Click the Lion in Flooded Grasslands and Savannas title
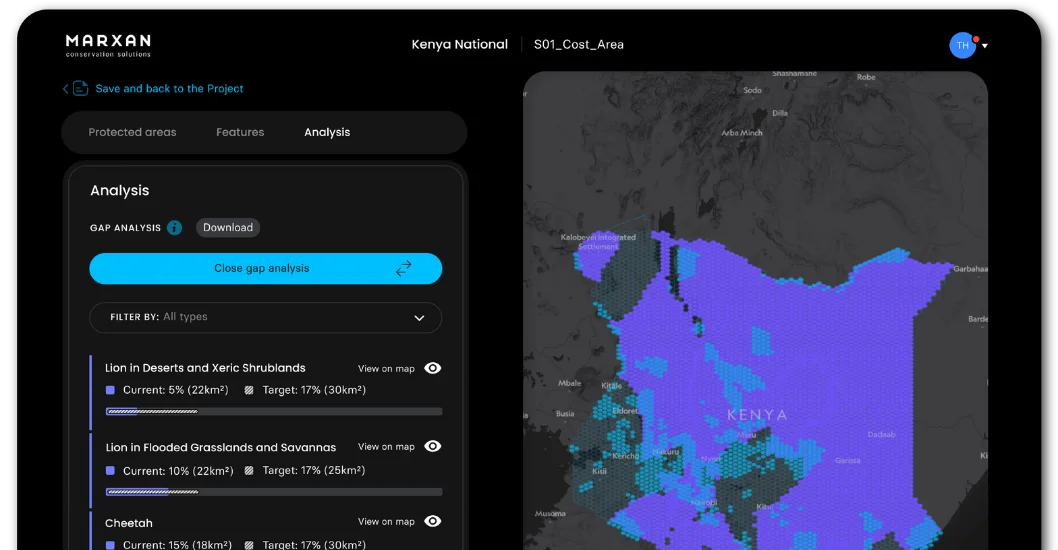Image resolution: width=1058 pixels, height=550 pixels. pyautogui.click(x=221, y=447)
